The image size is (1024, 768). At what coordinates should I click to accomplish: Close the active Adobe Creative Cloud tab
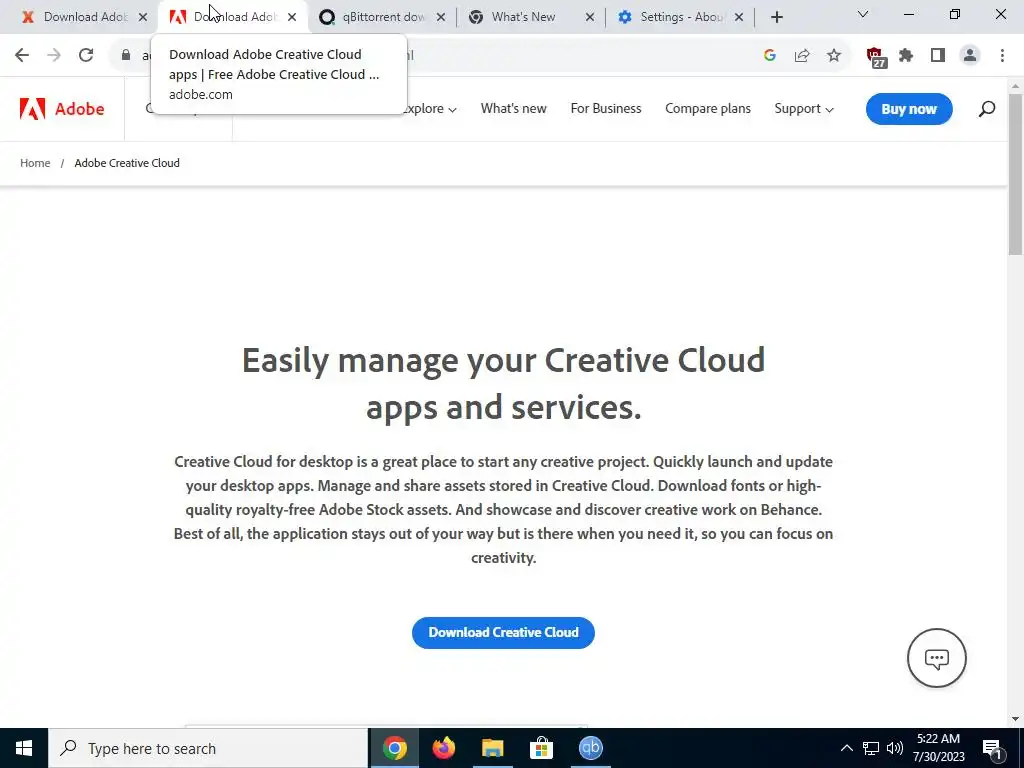tap(292, 17)
